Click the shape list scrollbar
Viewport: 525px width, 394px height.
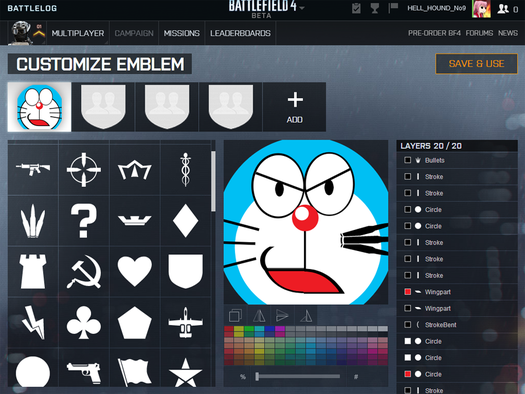pyautogui.click(x=213, y=181)
